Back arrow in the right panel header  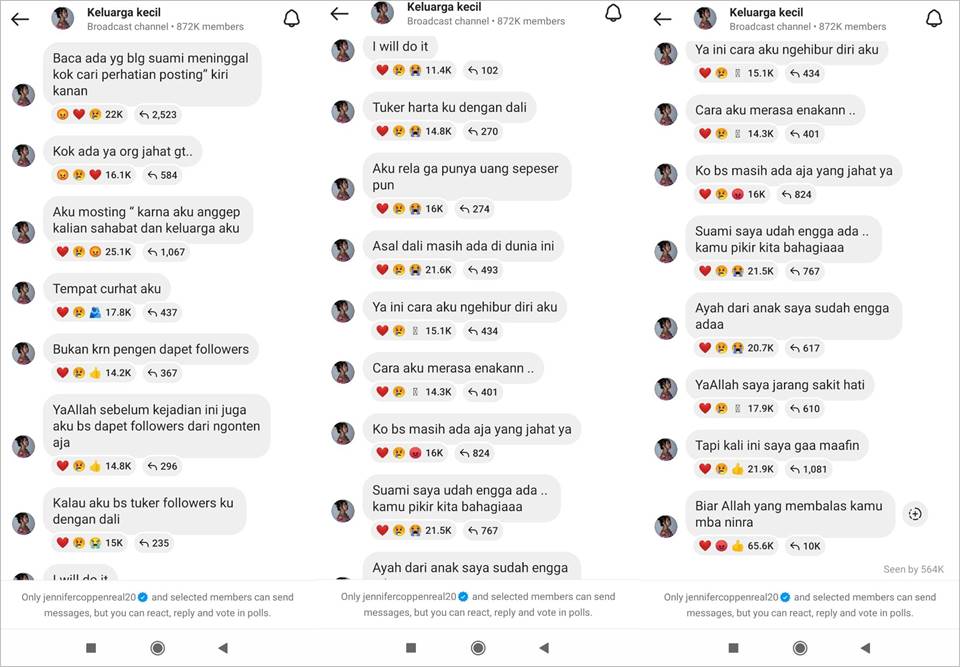(x=662, y=20)
